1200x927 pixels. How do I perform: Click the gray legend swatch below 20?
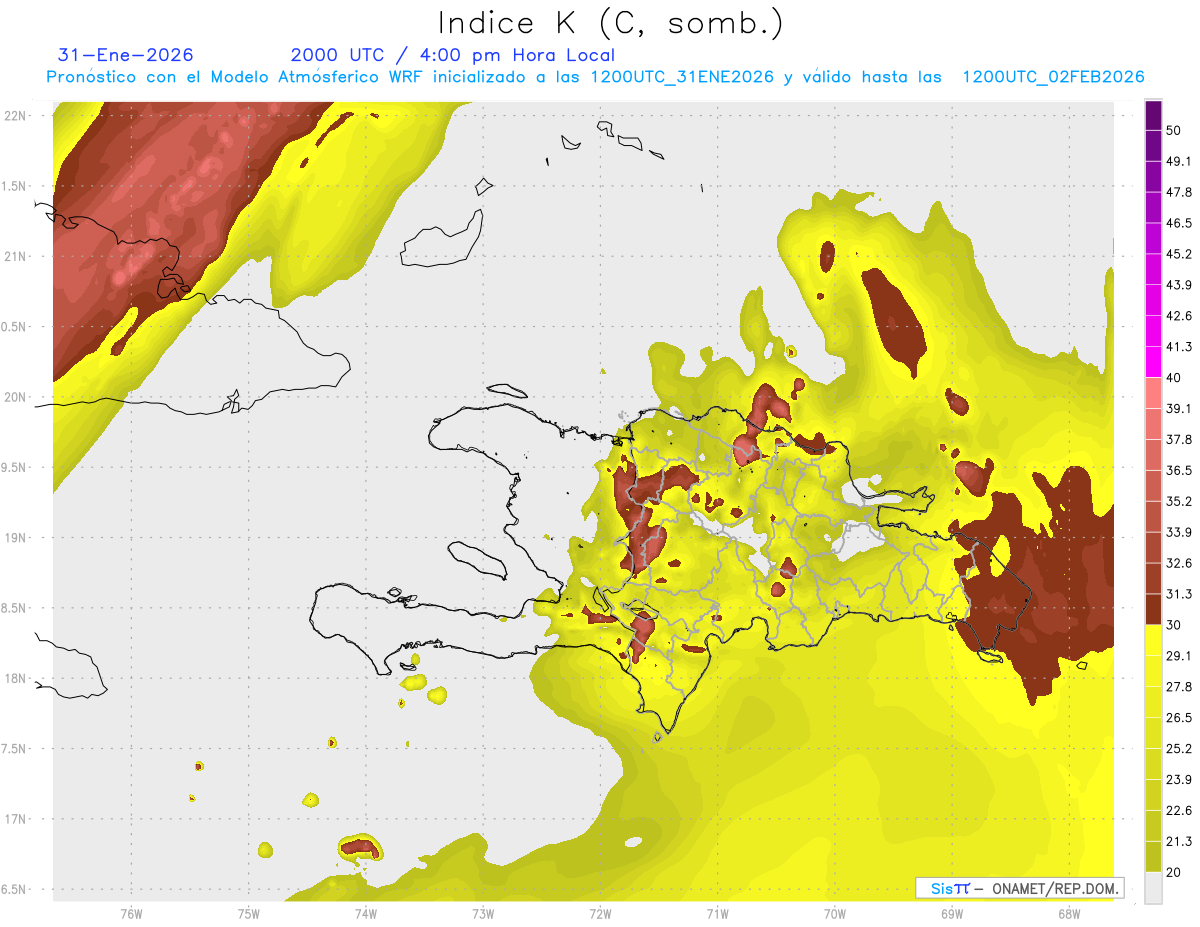tap(1153, 888)
